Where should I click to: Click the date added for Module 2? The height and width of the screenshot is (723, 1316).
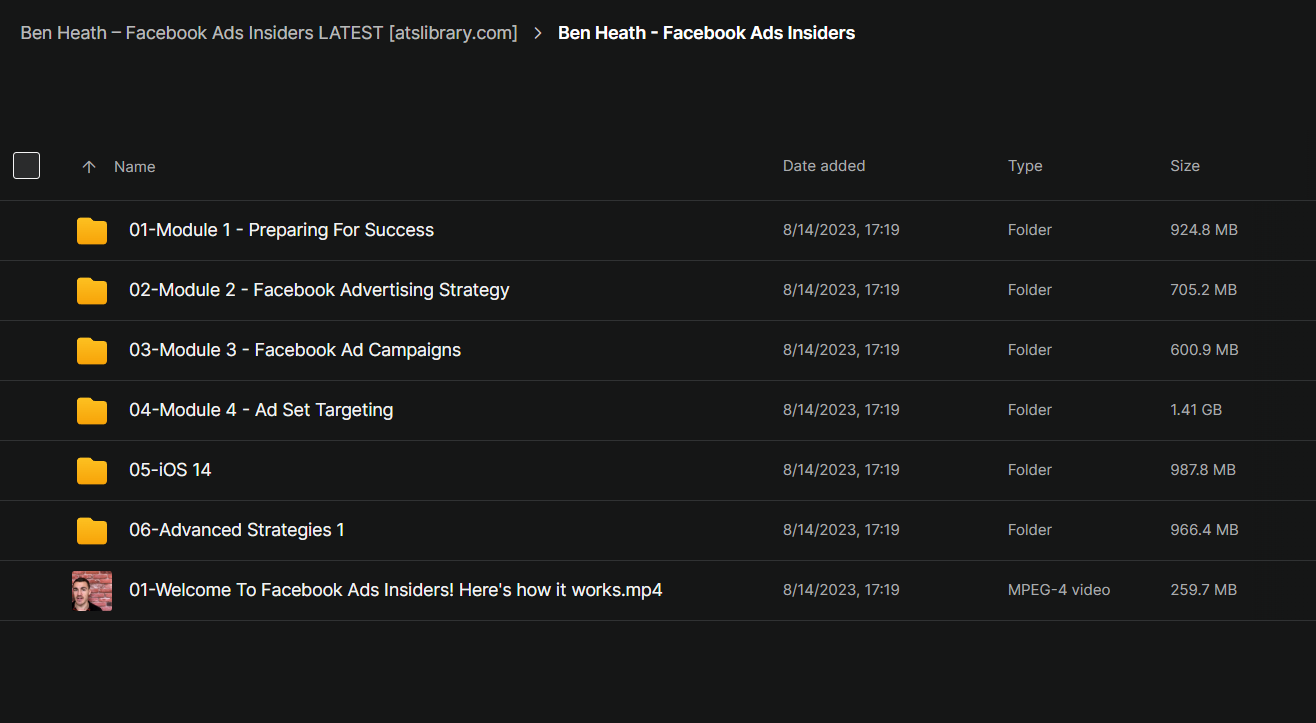point(841,290)
